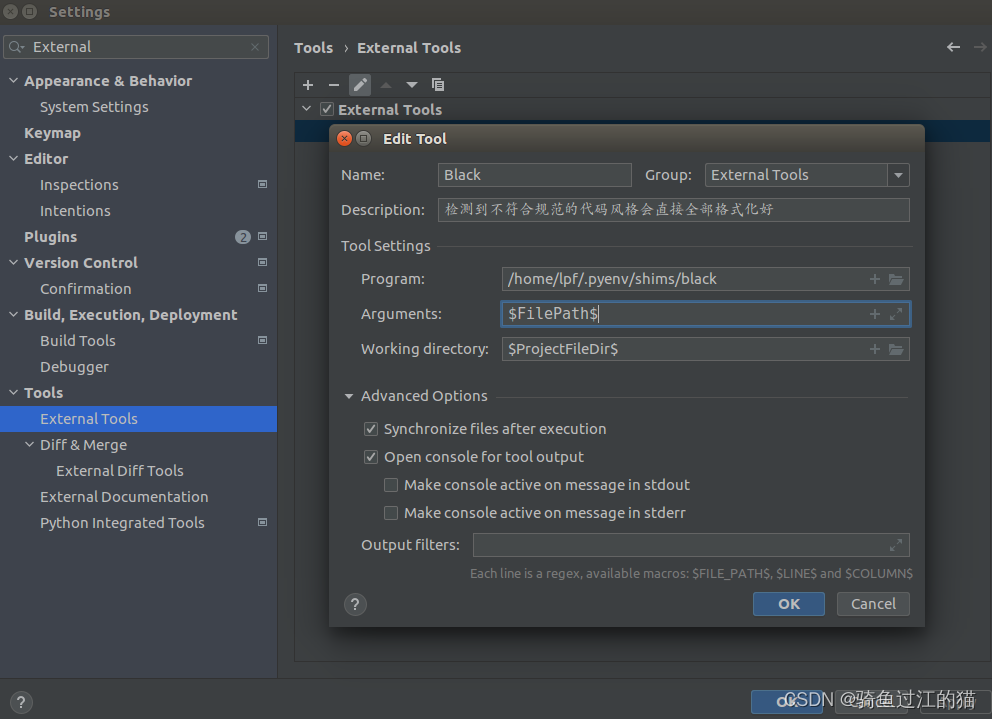Collapse the Tools tree node
Viewport: 992px width, 719px height.
(x=13, y=392)
